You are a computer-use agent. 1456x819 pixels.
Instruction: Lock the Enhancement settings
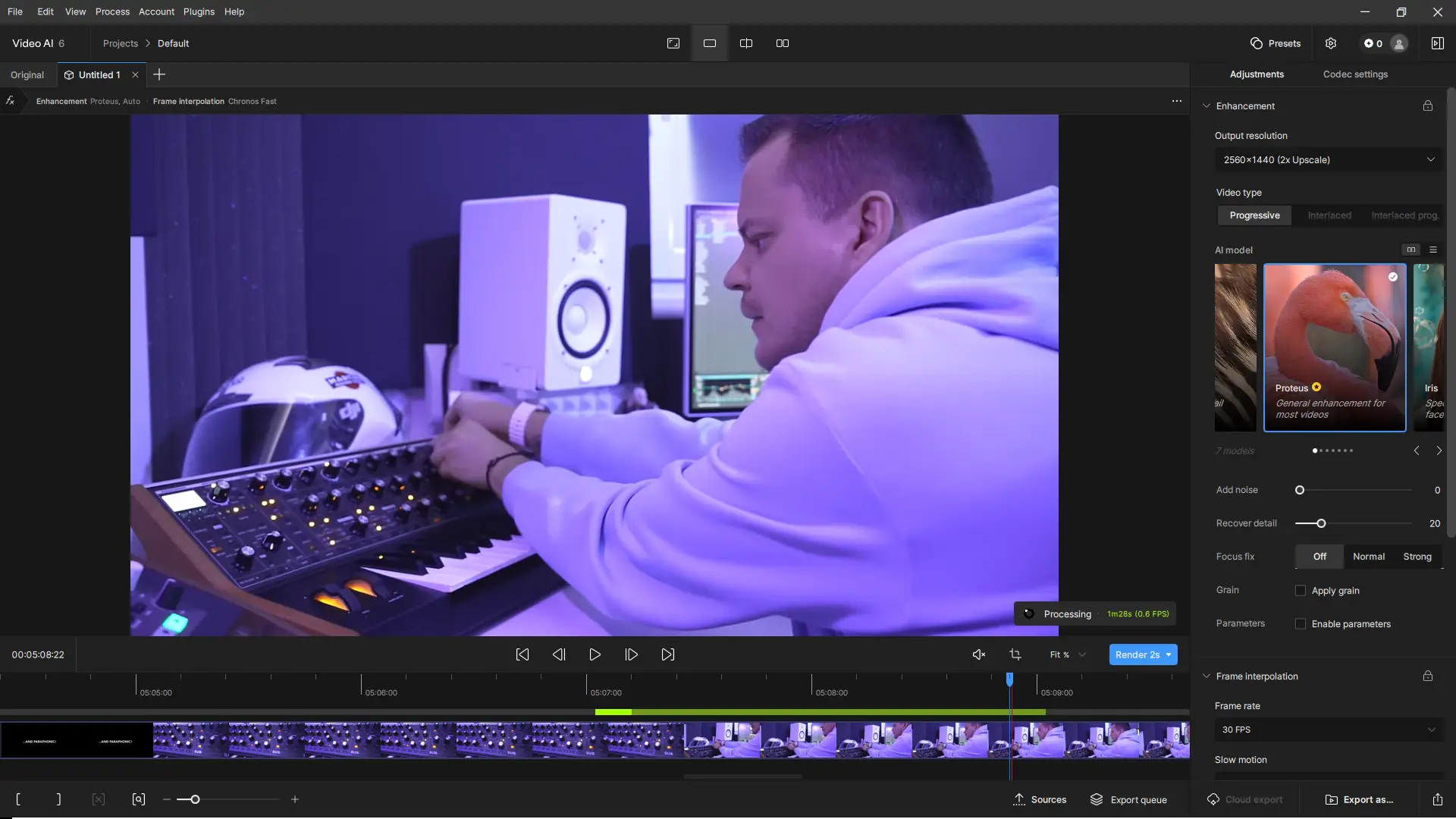tap(1428, 106)
